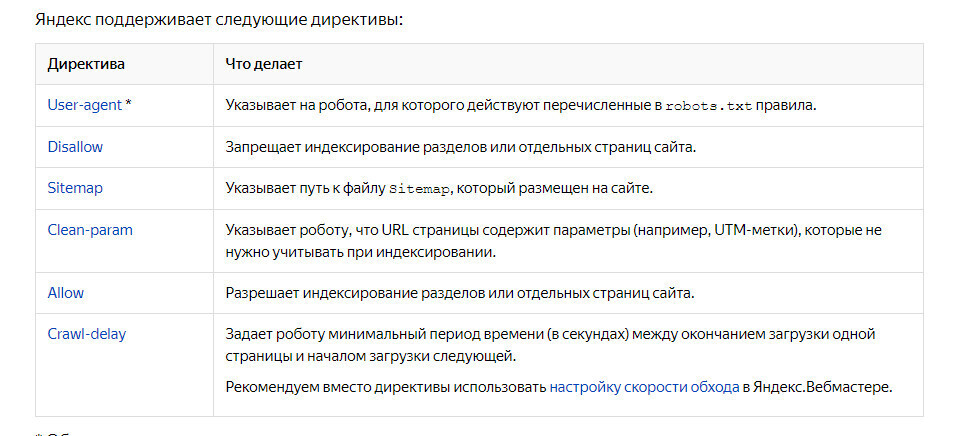Open the Allow directive link
Screen dimensions: 955x436
tap(66, 292)
